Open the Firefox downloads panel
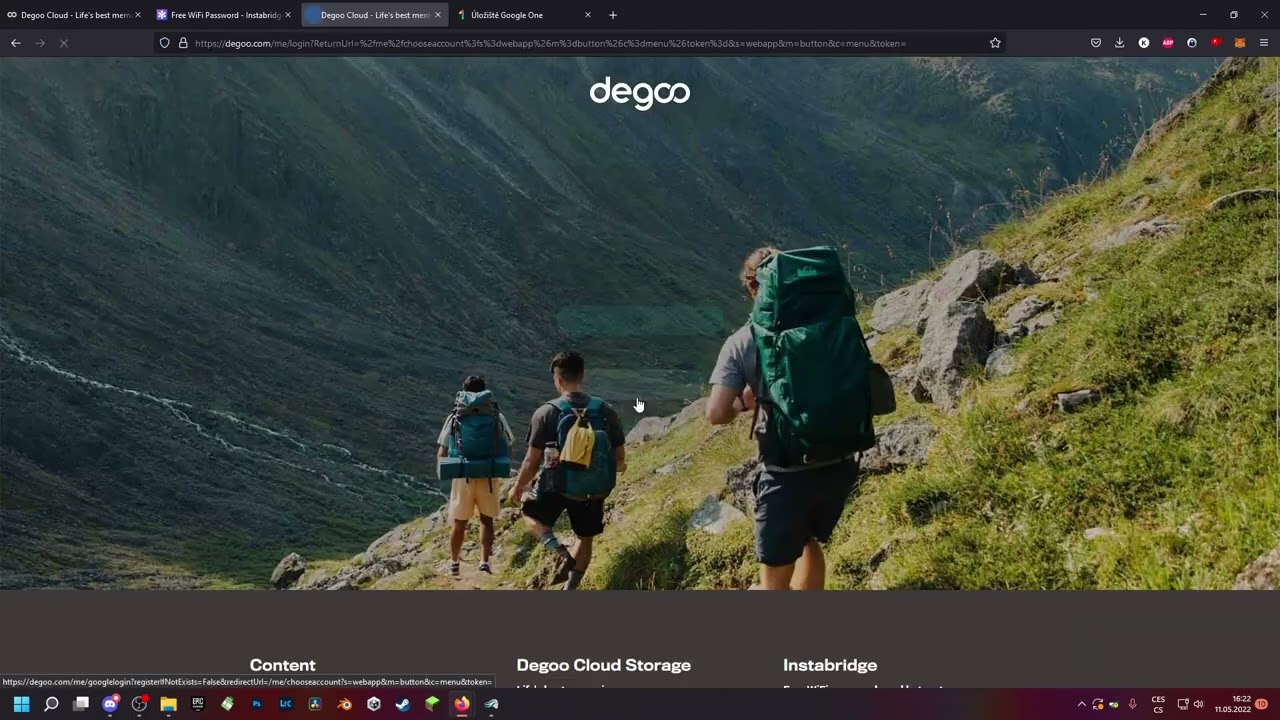Viewport: 1280px width, 720px height. [1120, 43]
